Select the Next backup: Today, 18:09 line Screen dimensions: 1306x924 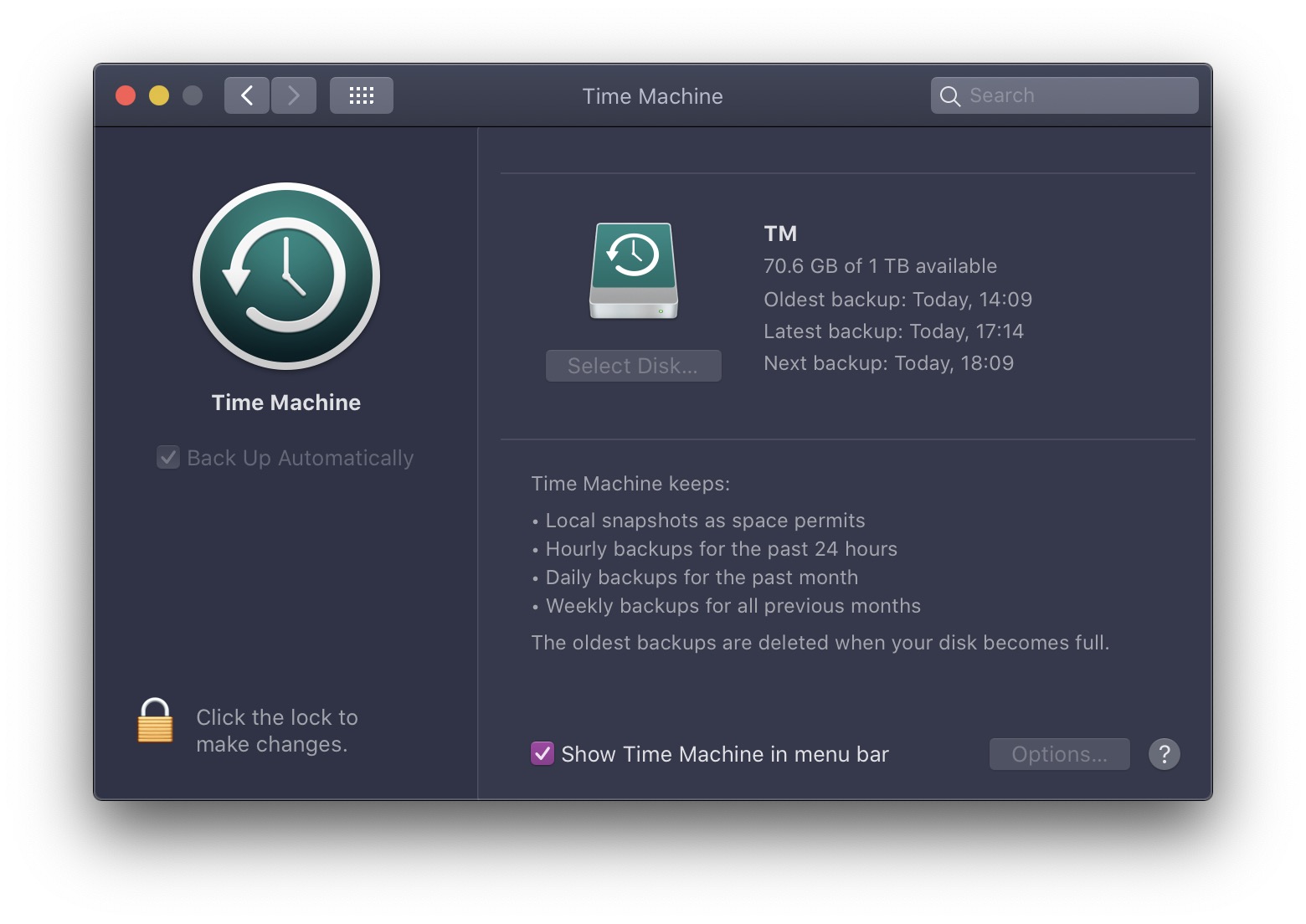(889, 363)
